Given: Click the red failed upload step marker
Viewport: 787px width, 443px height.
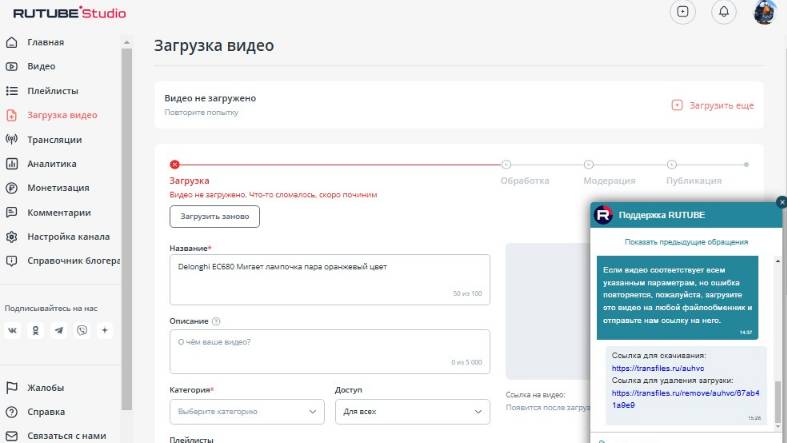Looking at the screenshot, I should tap(175, 165).
